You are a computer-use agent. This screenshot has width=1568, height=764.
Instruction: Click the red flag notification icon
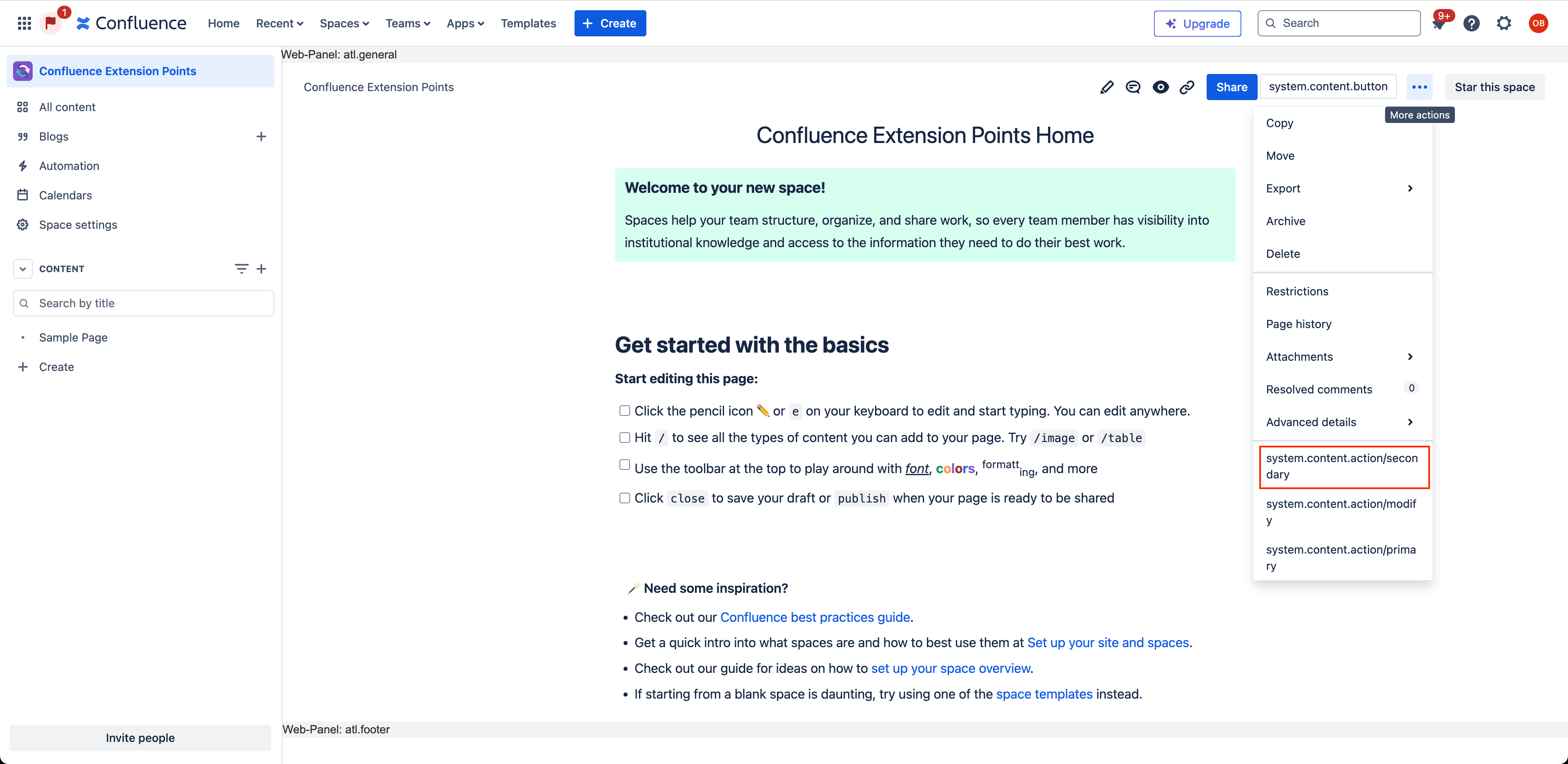pos(51,23)
